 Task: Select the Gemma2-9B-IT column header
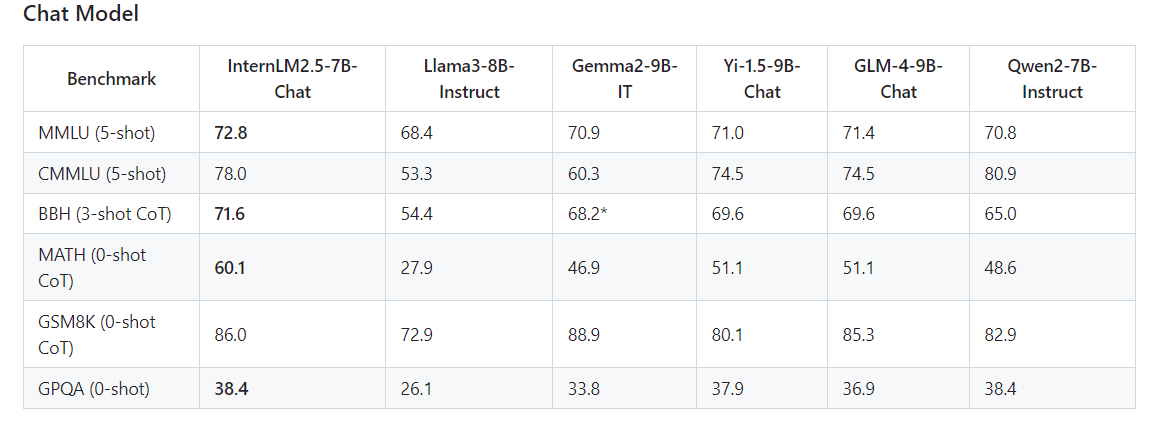point(624,78)
